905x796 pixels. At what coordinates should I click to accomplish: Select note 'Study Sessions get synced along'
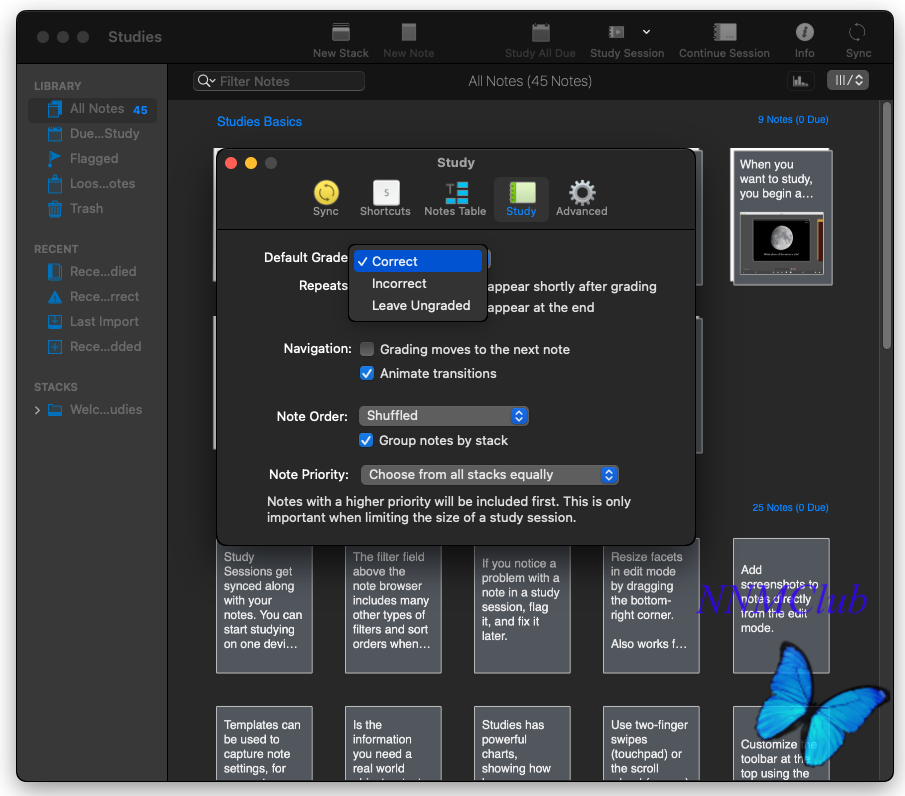click(x=264, y=609)
